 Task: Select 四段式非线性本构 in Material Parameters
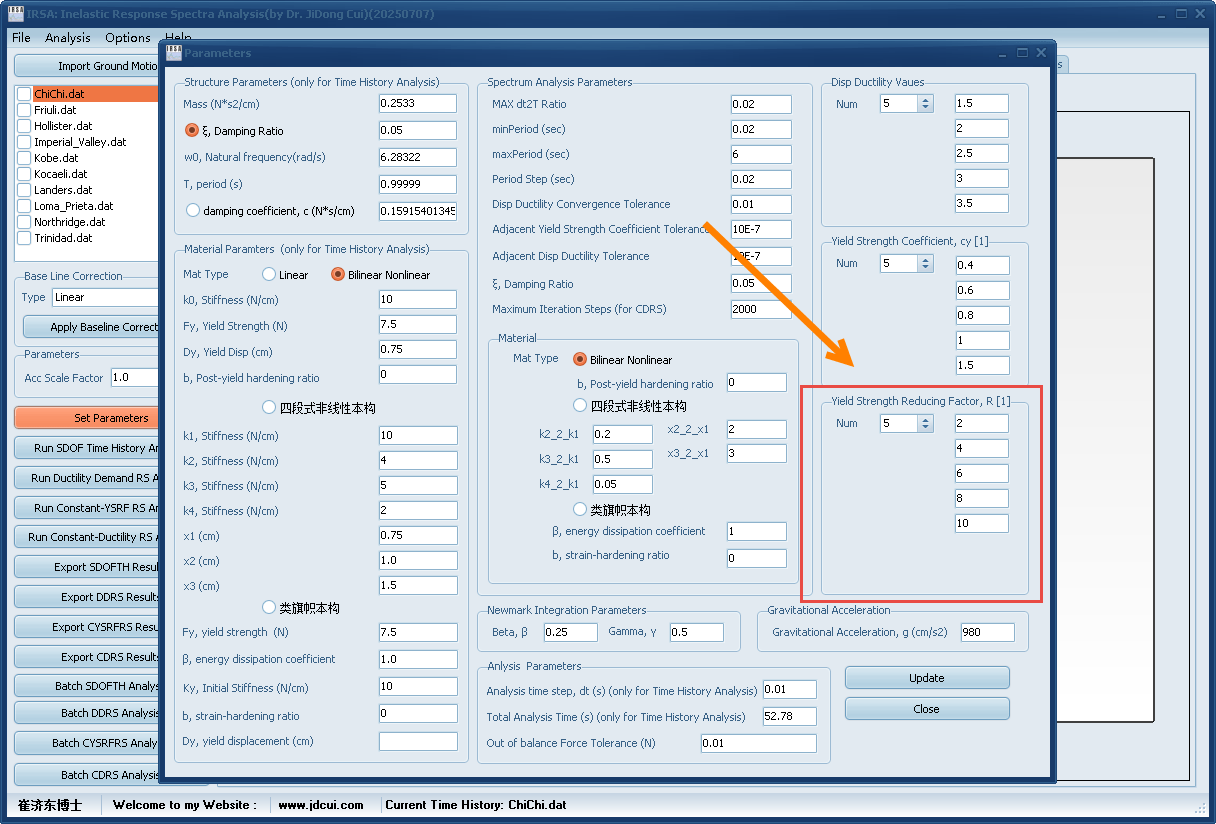[x=269, y=407]
